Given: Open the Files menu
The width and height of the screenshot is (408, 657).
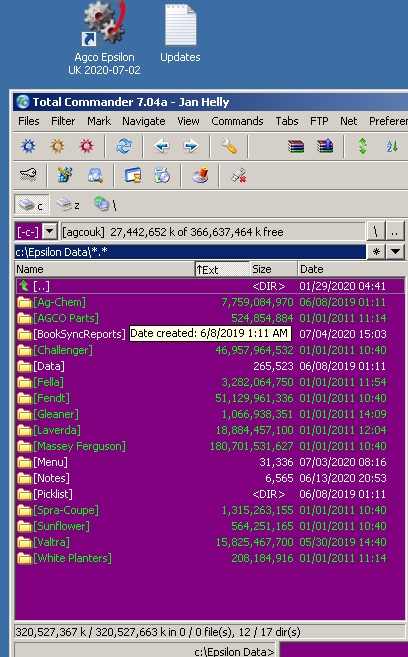Looking at the screenshot, I should tap(28, 121).
